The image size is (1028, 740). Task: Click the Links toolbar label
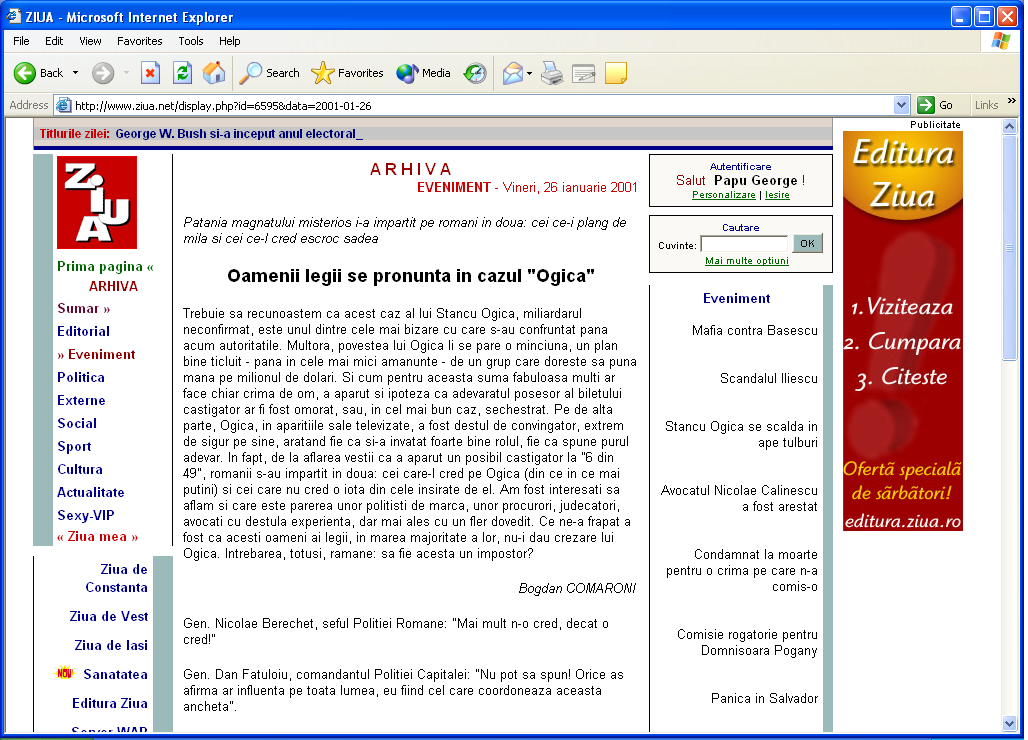tap(986, 105)
